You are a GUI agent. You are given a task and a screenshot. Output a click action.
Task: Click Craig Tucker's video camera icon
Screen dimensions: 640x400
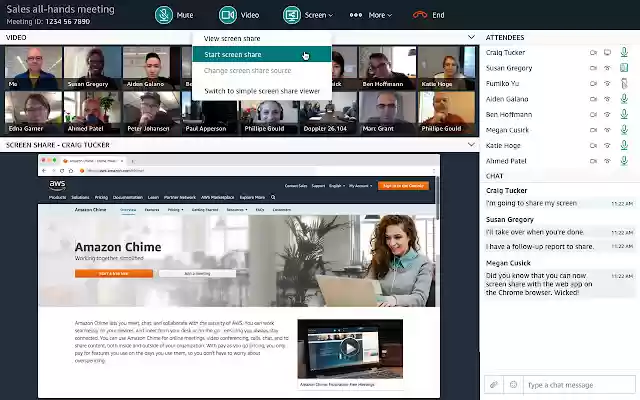coord(593,52)
